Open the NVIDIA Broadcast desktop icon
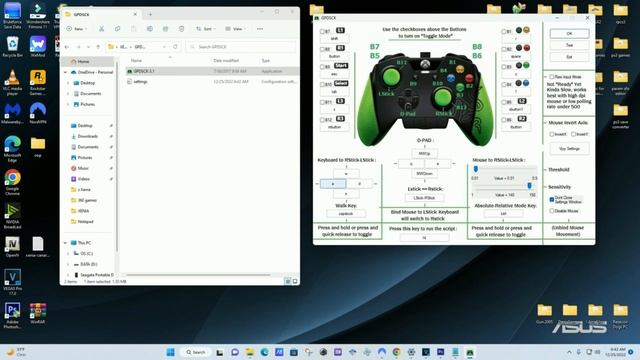The height and width of the screenshot is (360, 640). pyautogui.click(x=12, y=216)
